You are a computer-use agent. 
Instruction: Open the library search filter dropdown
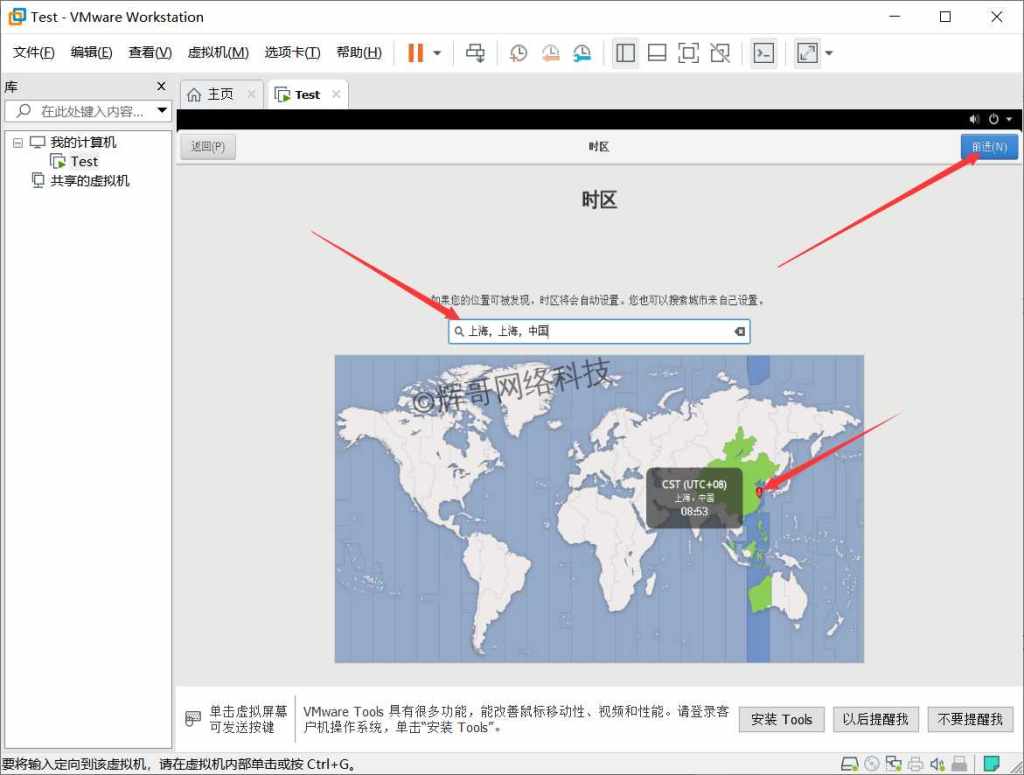tap(163, 111)
